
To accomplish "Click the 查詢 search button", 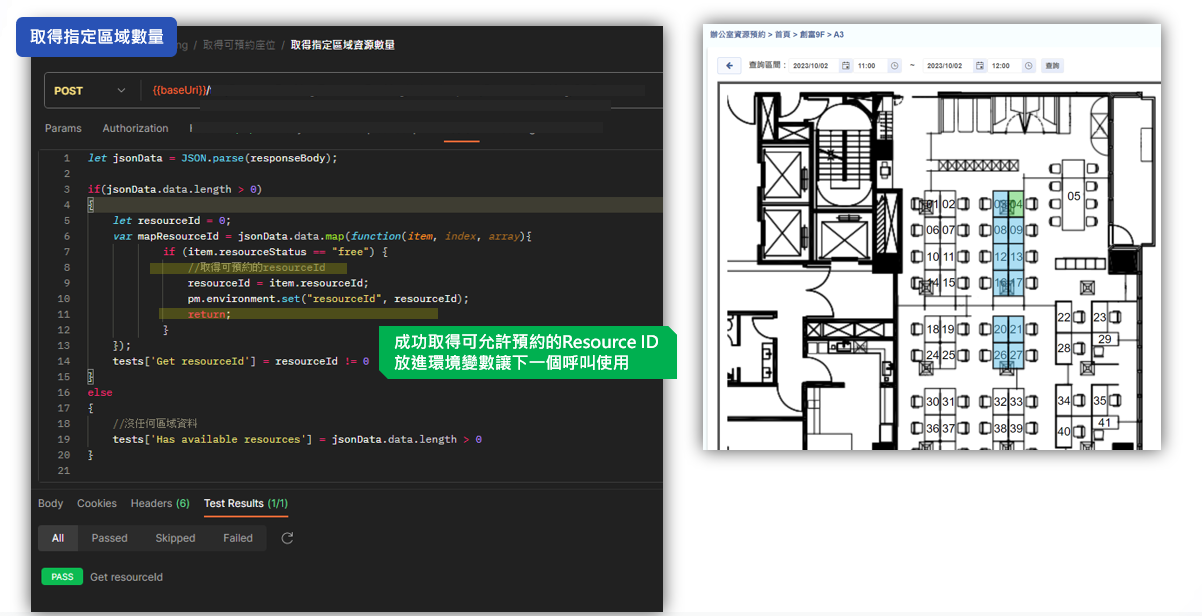I will [x=1052, y=66].
